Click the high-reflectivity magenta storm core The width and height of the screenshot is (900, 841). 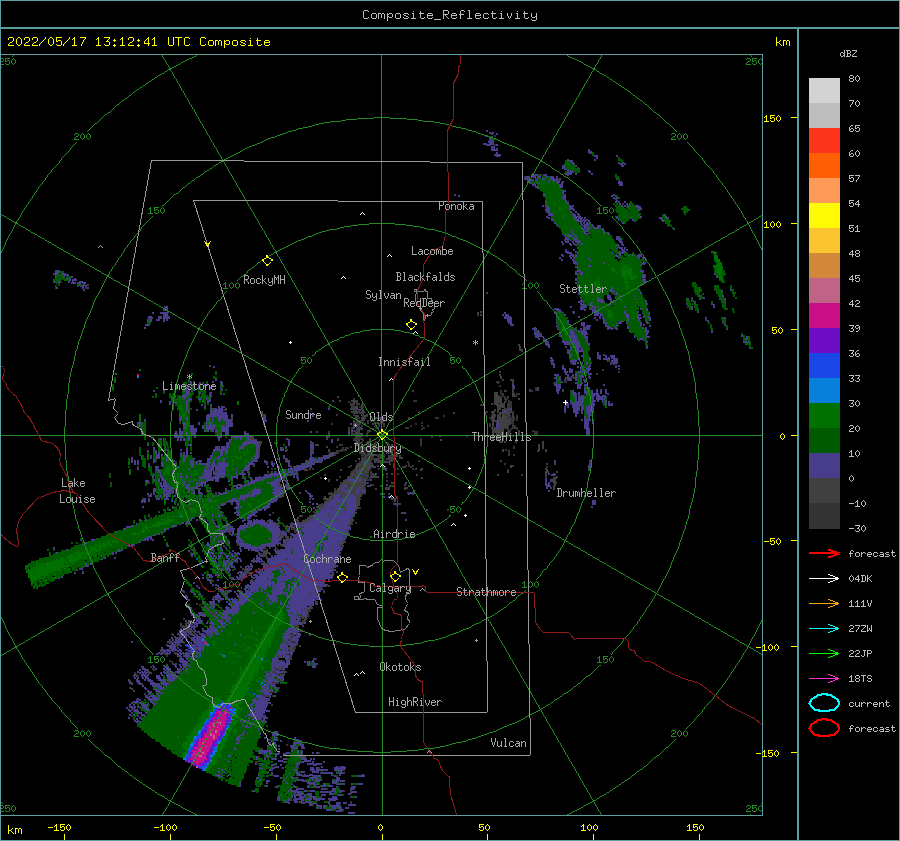(210, 735)
